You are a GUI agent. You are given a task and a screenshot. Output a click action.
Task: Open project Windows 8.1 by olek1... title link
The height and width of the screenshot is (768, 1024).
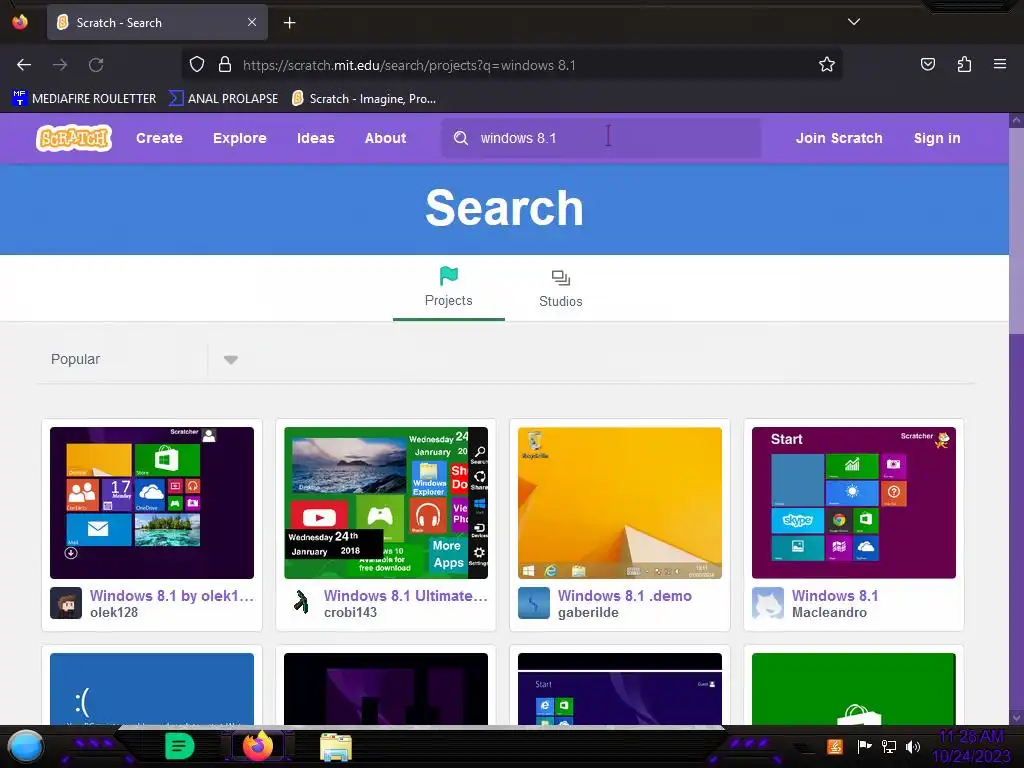tap(172, 596)
